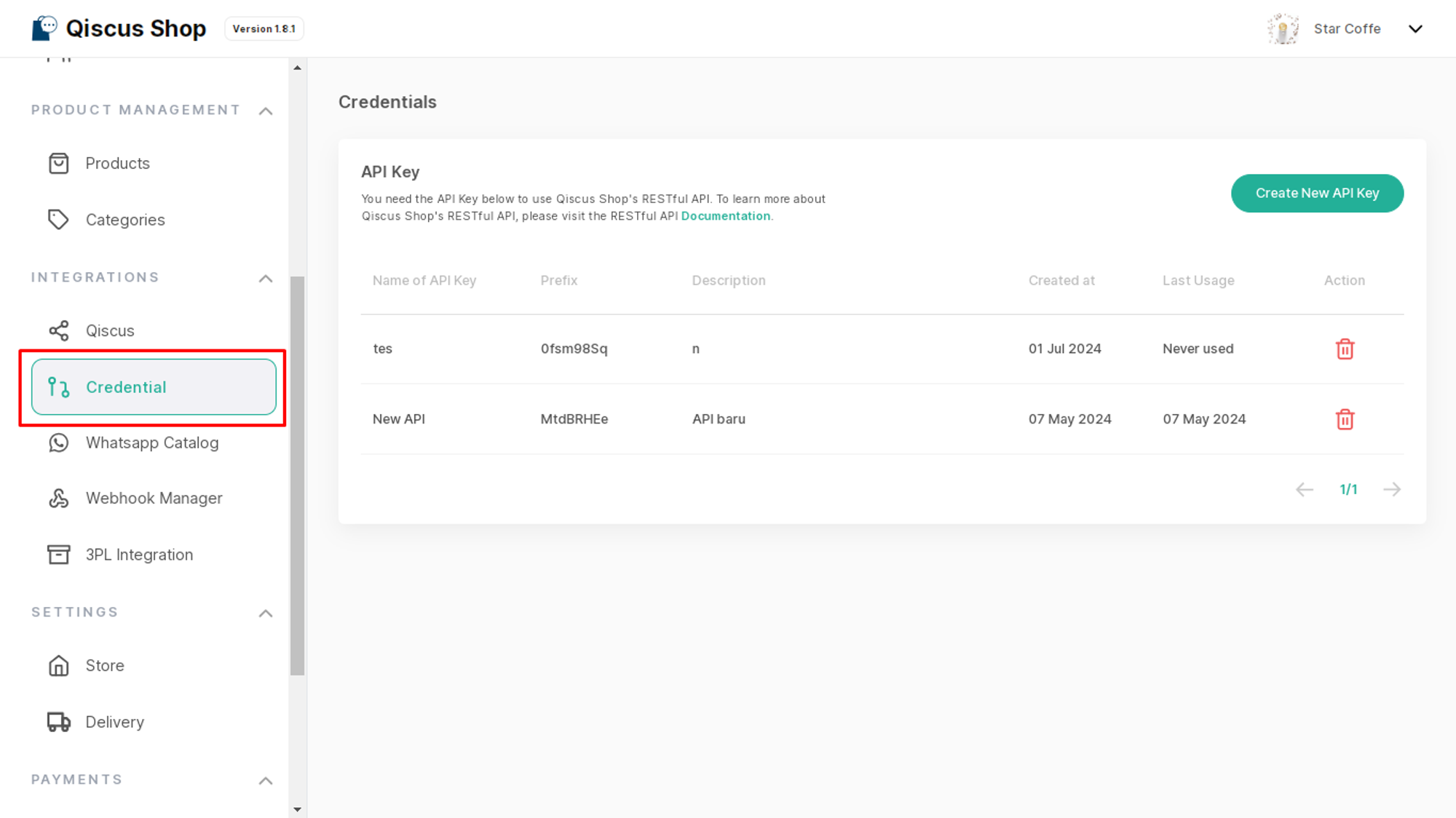Open Categories in the sidebar
This screenshot has height=818, width=1456.
(x=154, y=219)
